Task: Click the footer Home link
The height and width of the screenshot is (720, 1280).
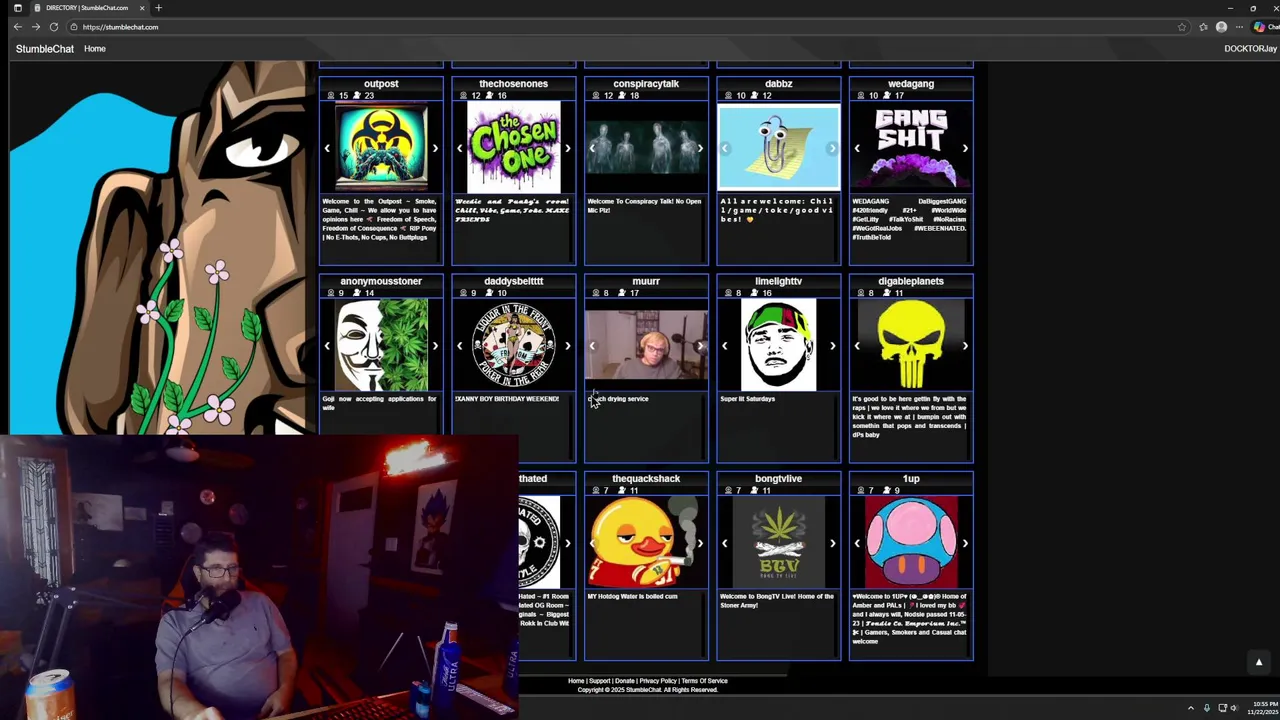Action: click(576, 681)
